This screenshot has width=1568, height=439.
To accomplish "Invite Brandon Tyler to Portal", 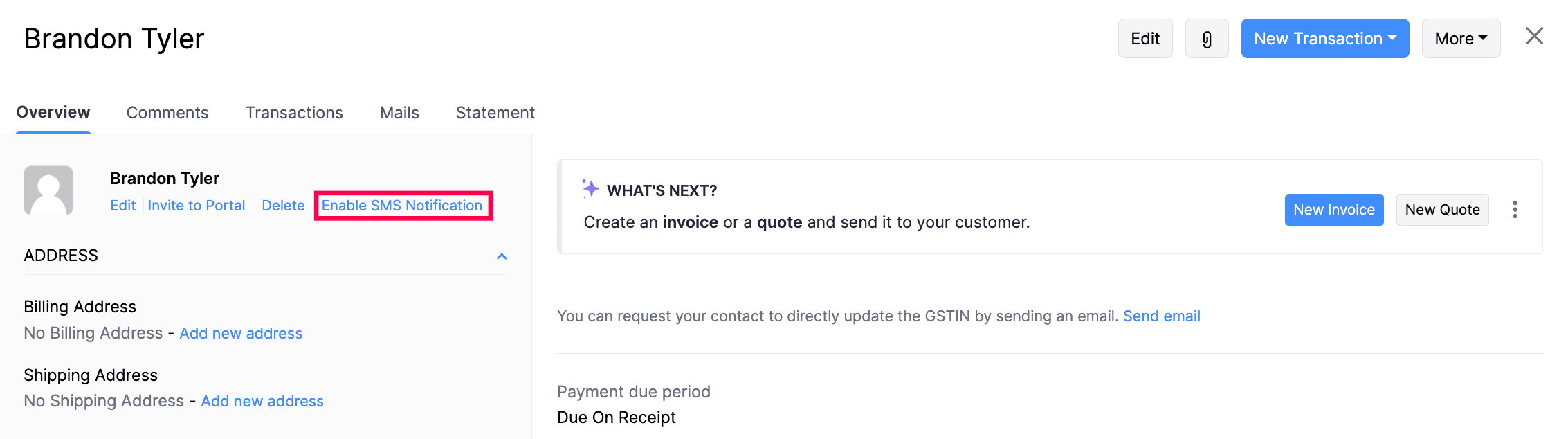I will click(197, 205).
